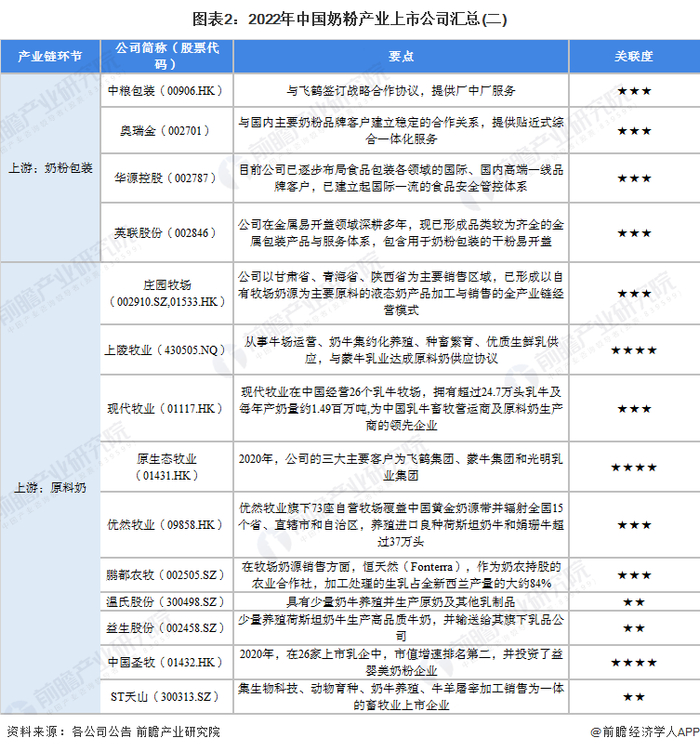Screen dimensions: 700x751
Task: Click 奥瑞金 description about 贴近式综合一体化服务
Action: (401, 130)
